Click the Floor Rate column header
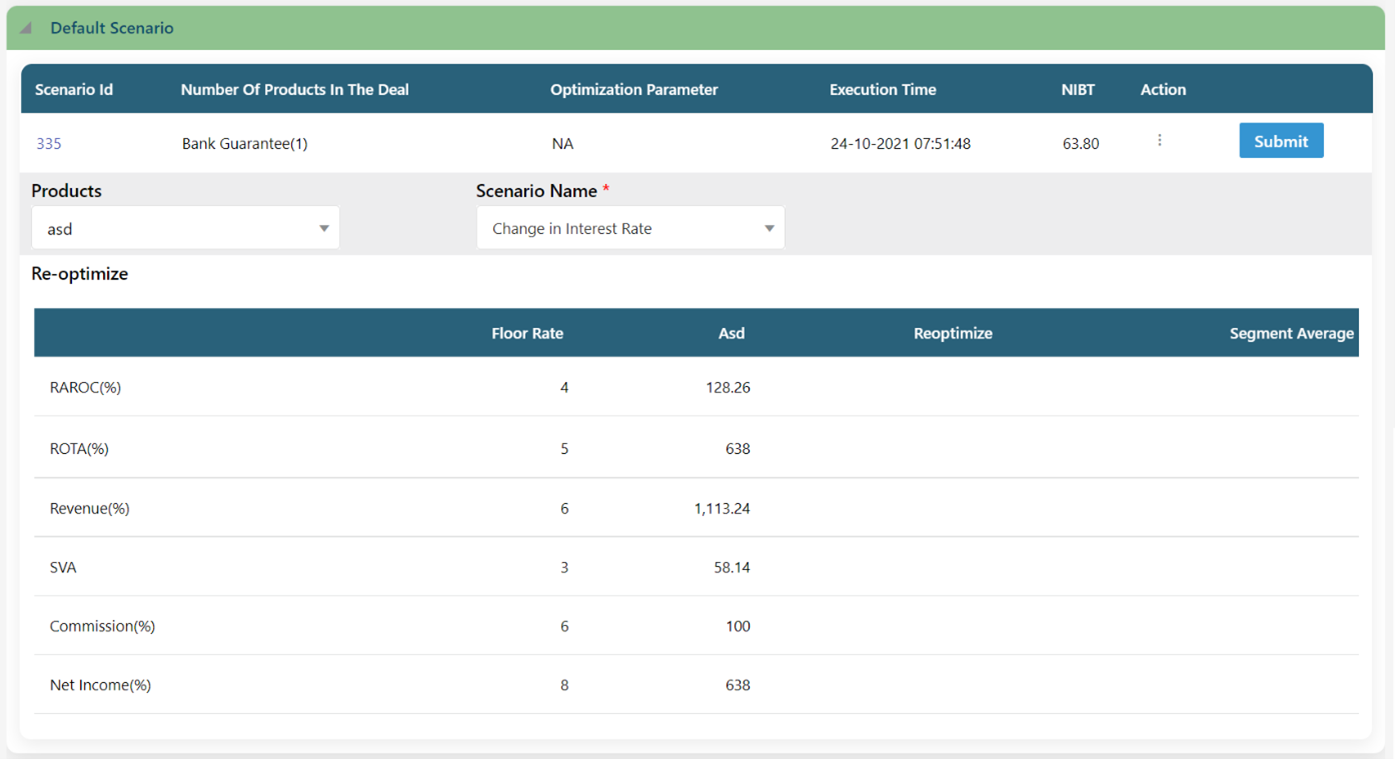This screenshot has width=1395, height=759. pos(527,333)
